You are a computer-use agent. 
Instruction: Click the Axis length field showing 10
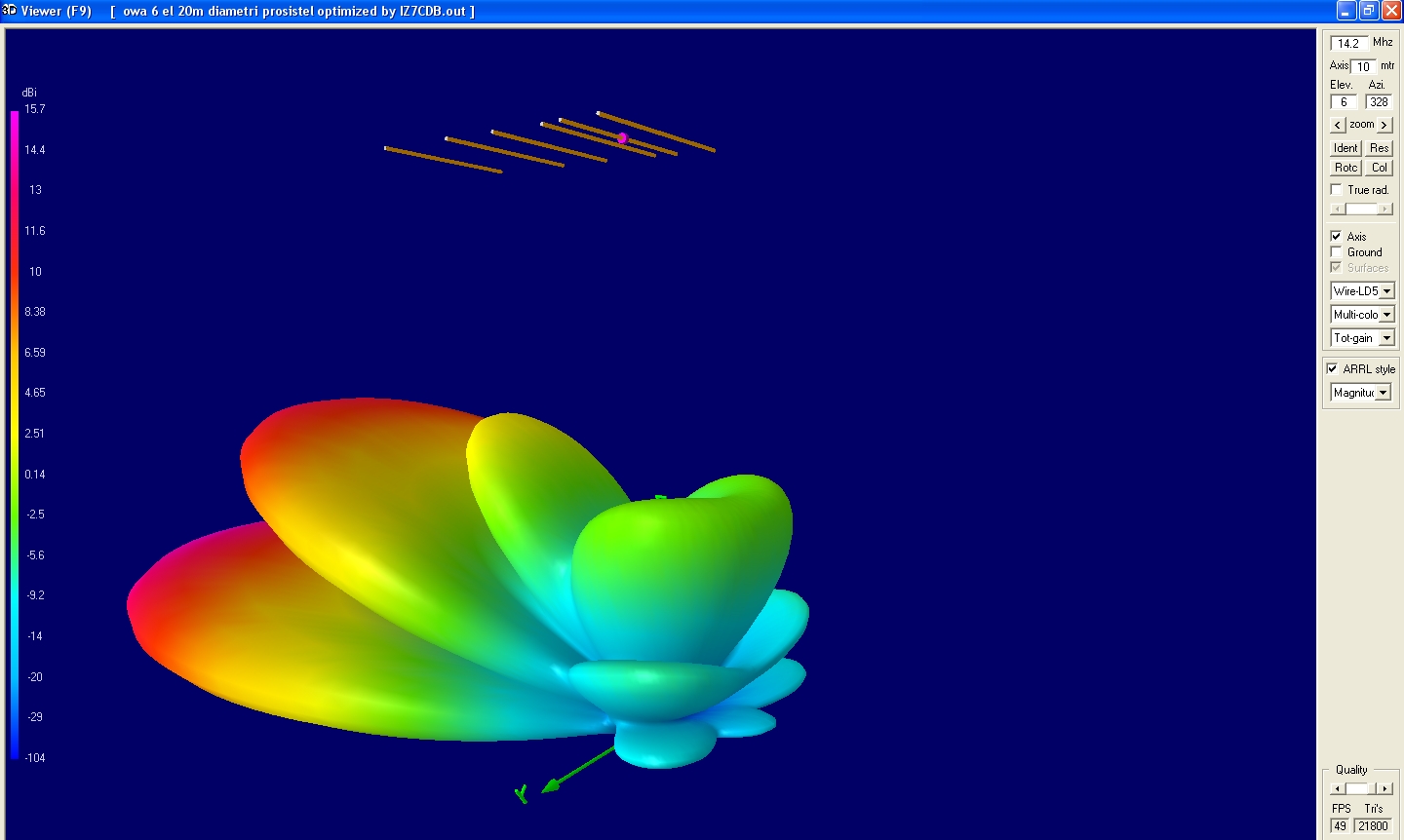[1363, 66]
